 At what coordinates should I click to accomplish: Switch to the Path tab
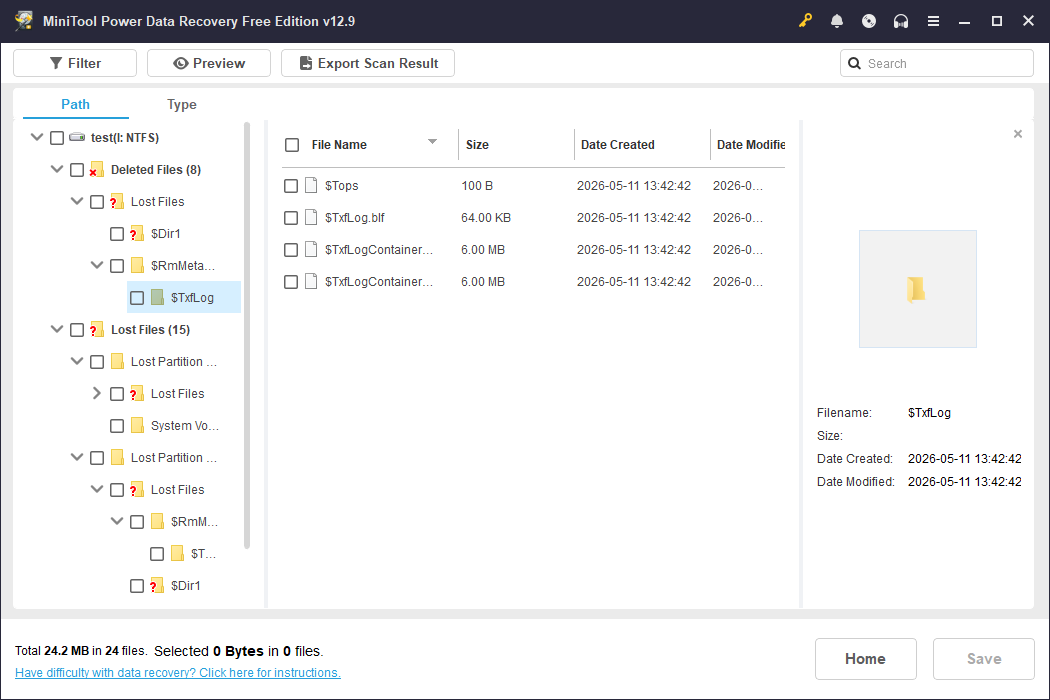click(75, 104)
